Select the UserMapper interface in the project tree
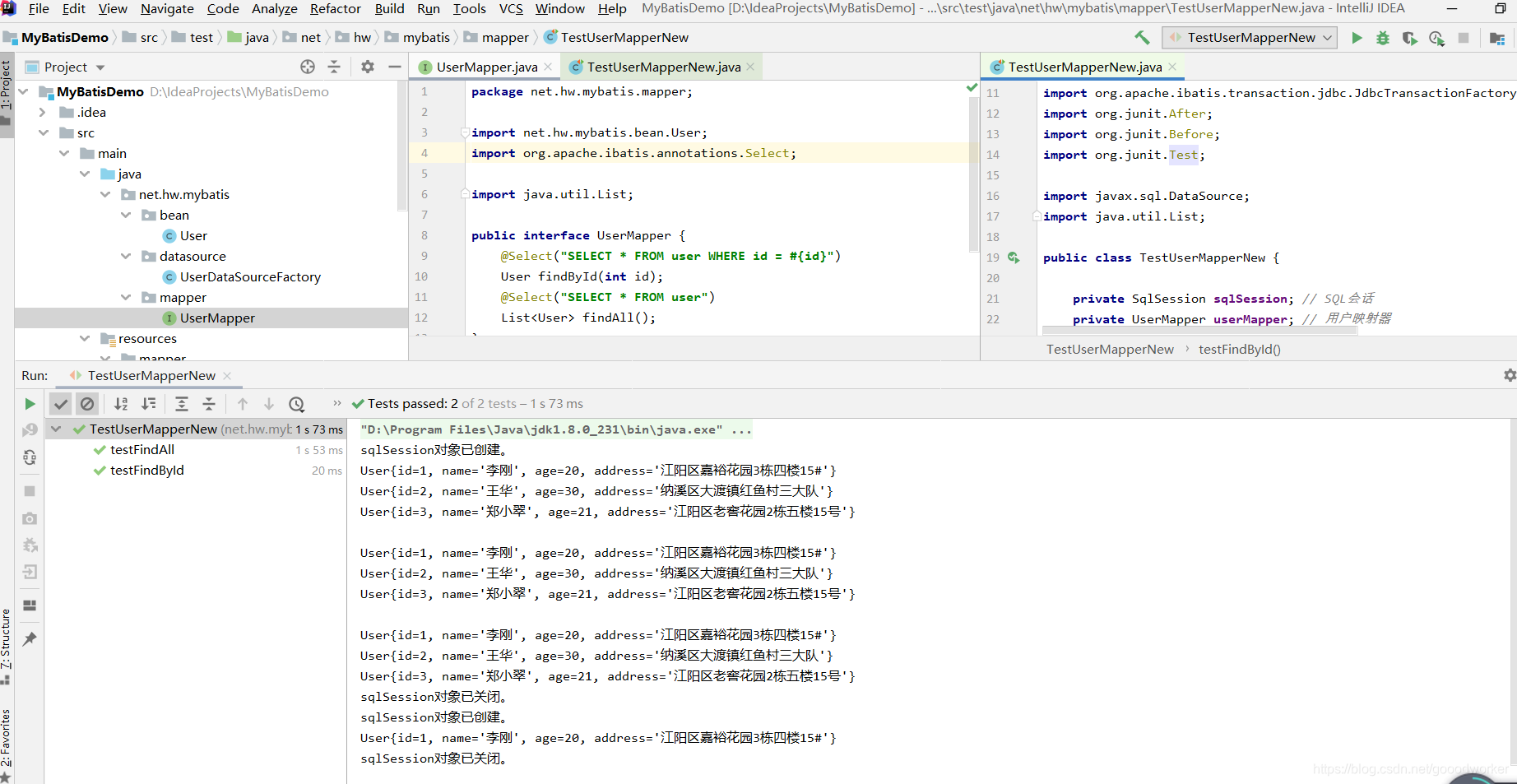 tap(217, 318)
